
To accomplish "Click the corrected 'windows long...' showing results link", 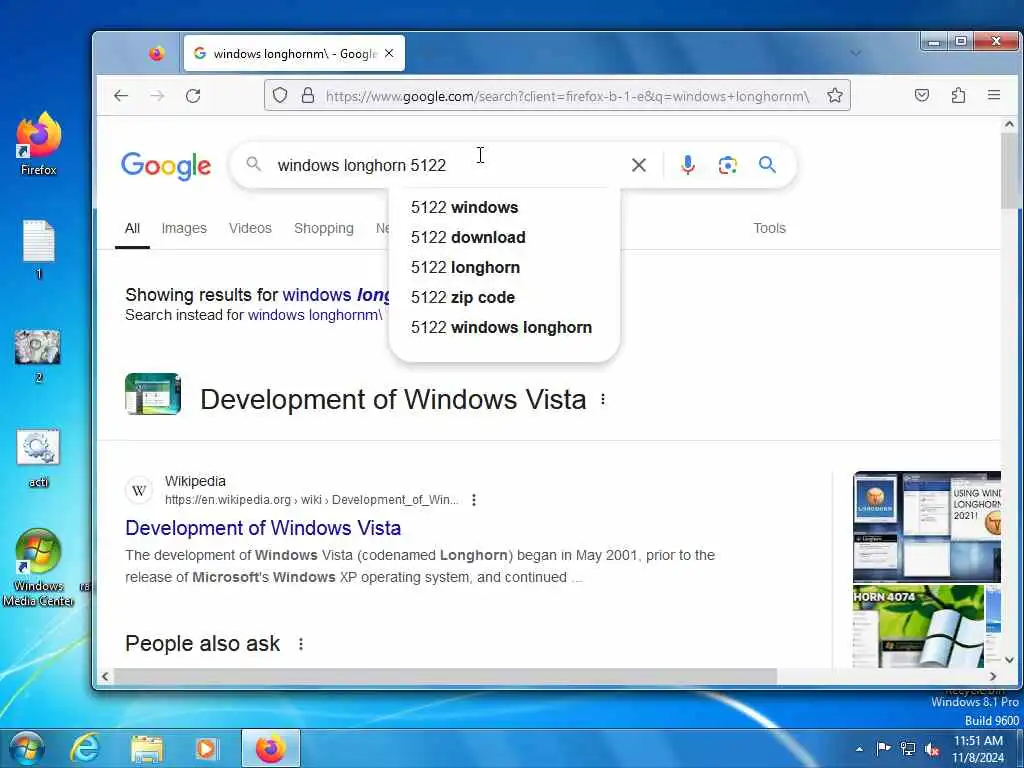I will coord(336,295).
